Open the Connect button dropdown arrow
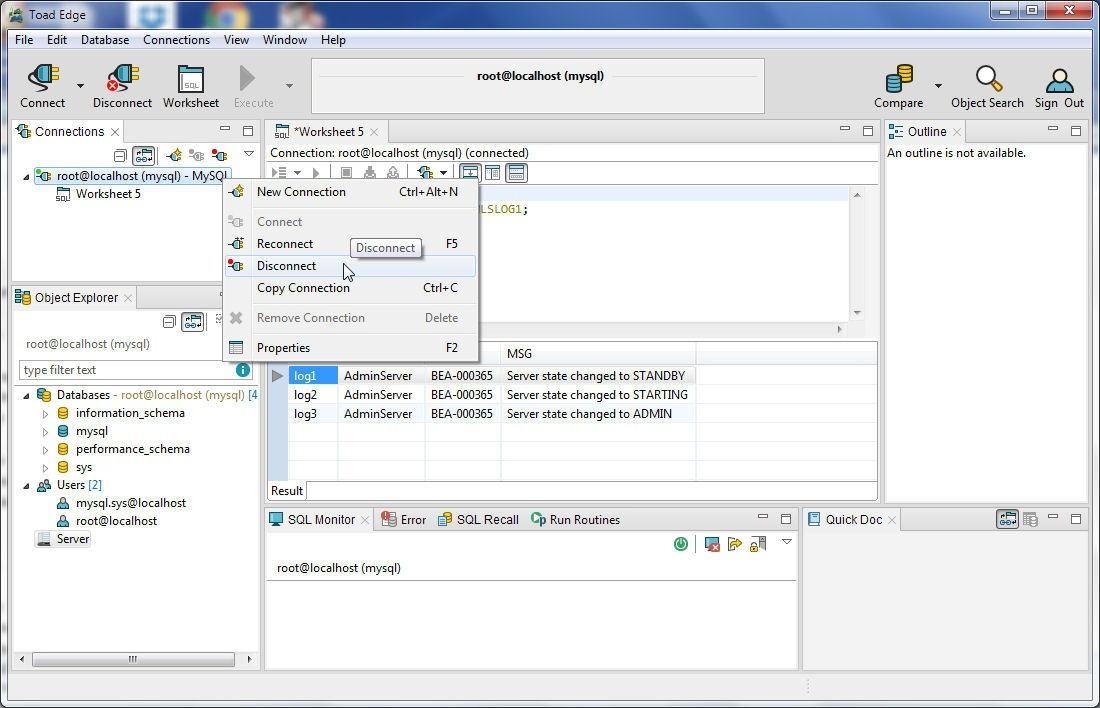 pyautogui.click(x=80, y=86)
